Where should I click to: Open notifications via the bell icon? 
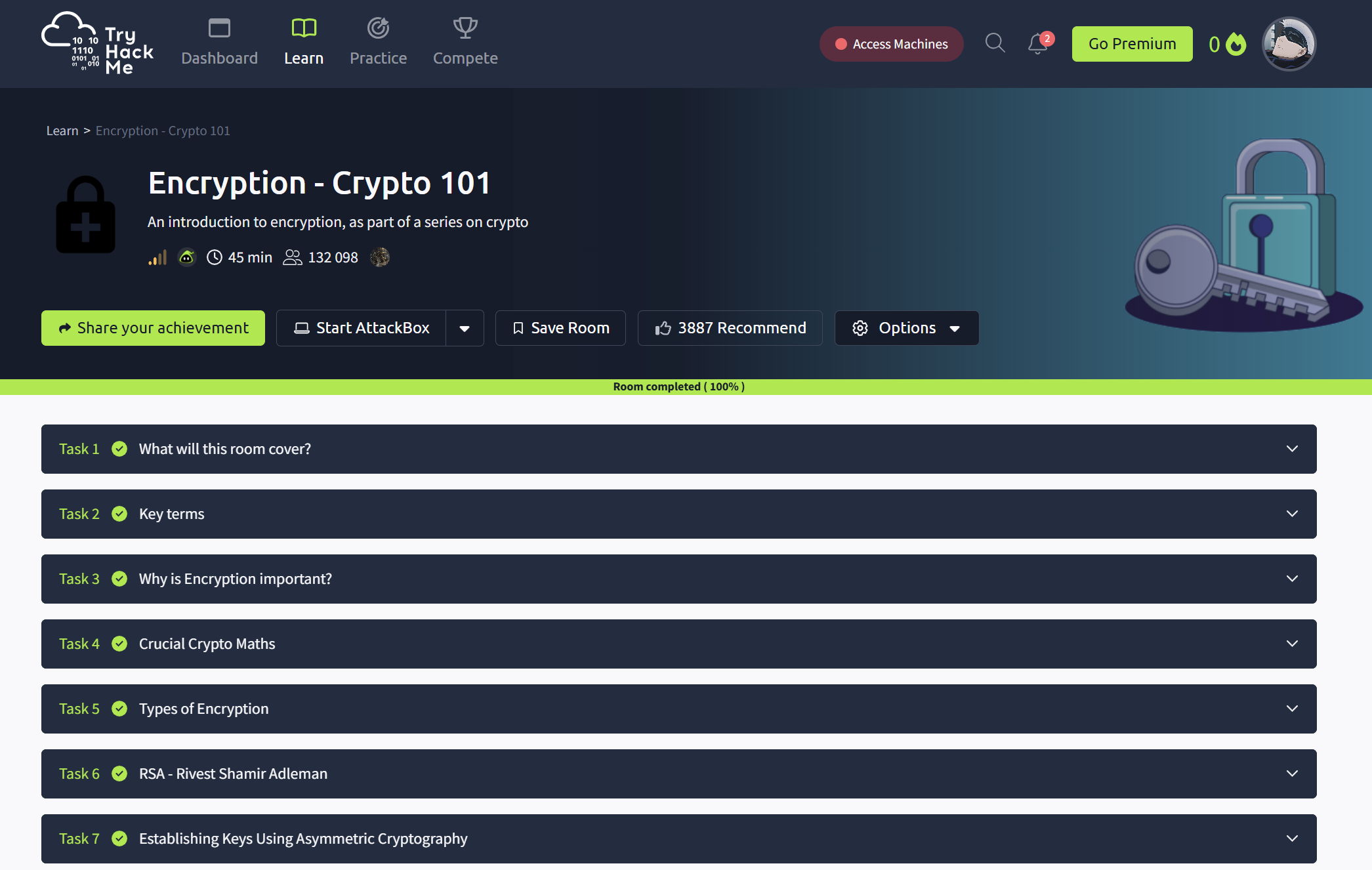click(1037, 44)
